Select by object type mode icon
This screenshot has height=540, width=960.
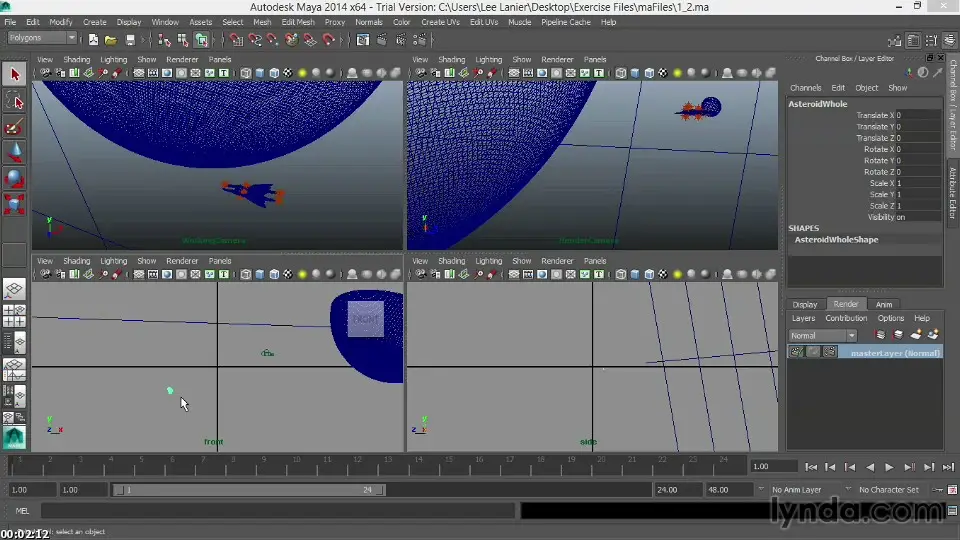pyautogui.click(x=182, y=40)
